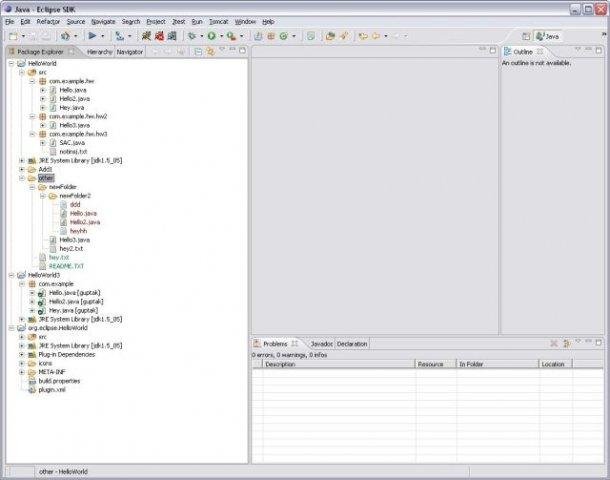Viewport: 610px width, 480px height.
Task: Click the Restart Tomcat icon
Action: [172, 36]
